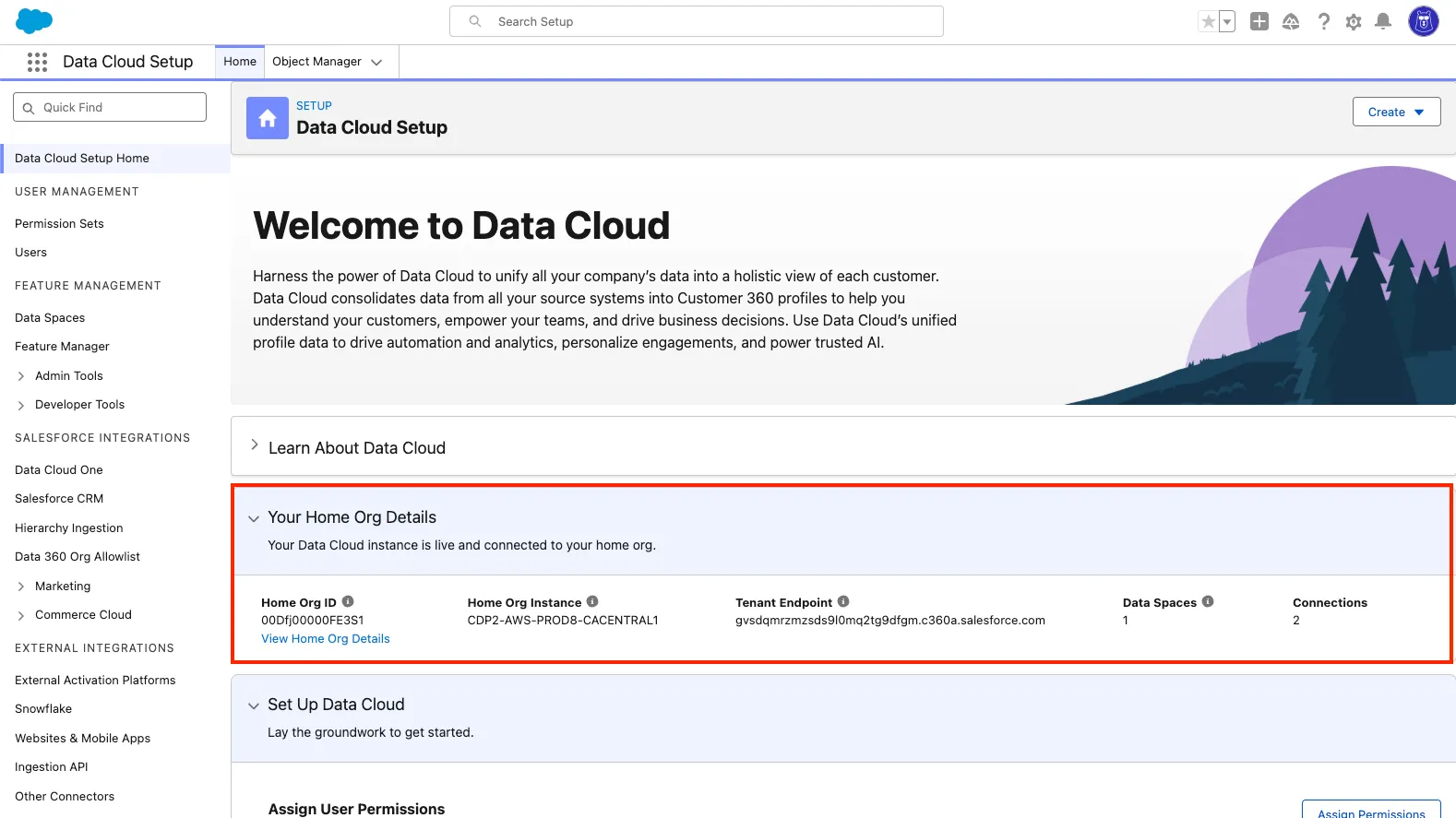Click the View Home Org Details link

325,638
